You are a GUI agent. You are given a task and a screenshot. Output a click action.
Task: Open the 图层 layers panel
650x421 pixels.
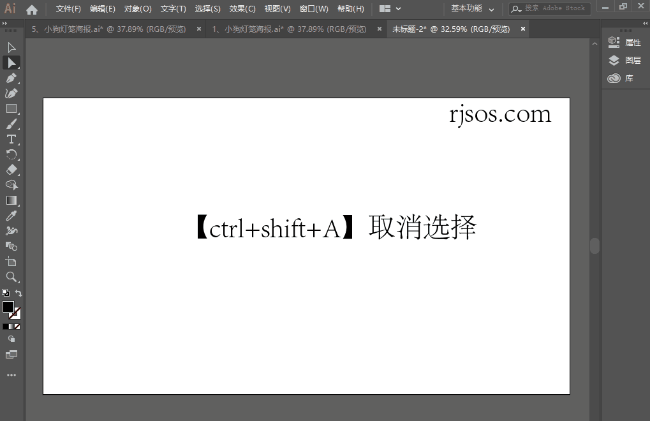624,60
